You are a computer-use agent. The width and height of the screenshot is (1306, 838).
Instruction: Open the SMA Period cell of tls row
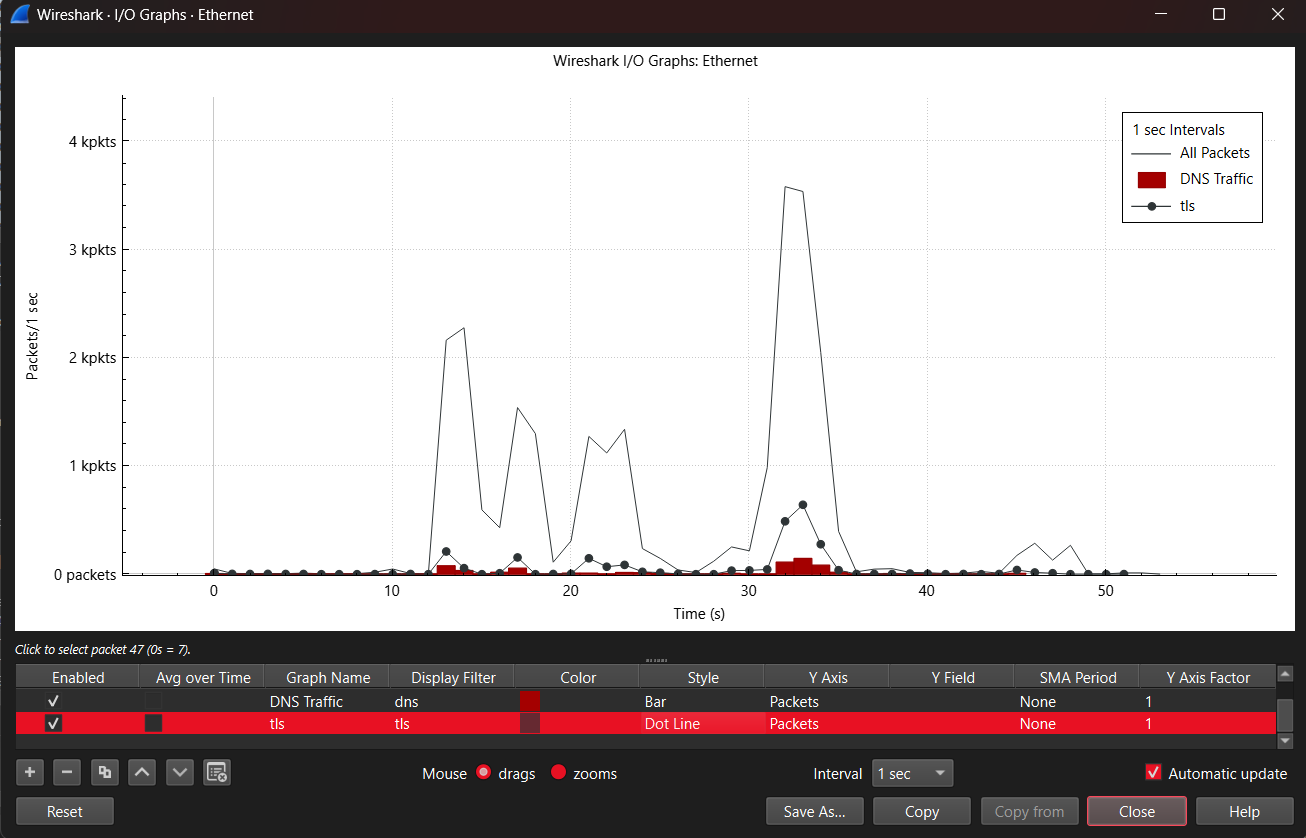tap(1076, 724)
